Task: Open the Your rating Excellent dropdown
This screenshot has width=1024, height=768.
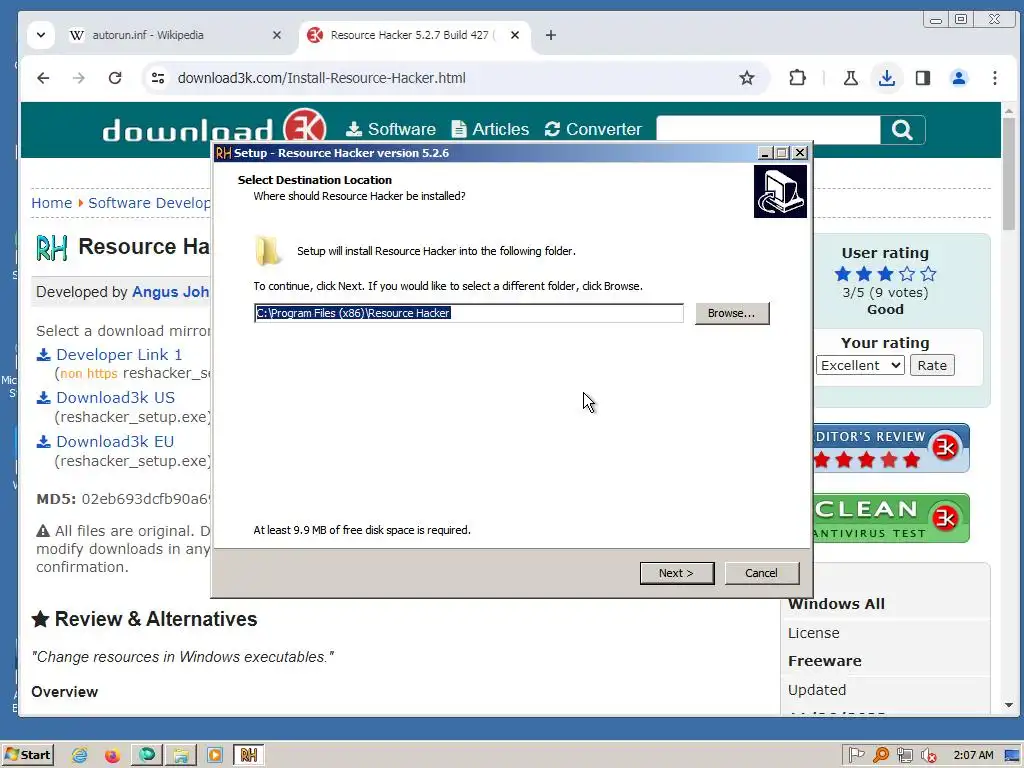Action: 860,365
